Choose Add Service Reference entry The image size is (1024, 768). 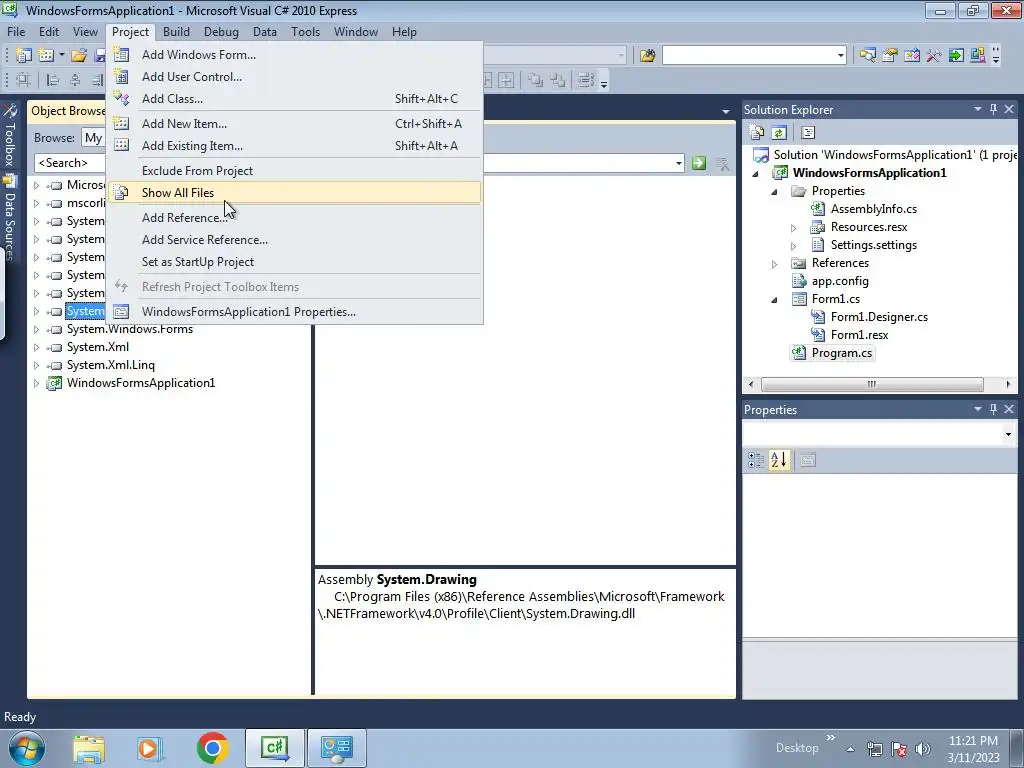[x=295, y=240]
